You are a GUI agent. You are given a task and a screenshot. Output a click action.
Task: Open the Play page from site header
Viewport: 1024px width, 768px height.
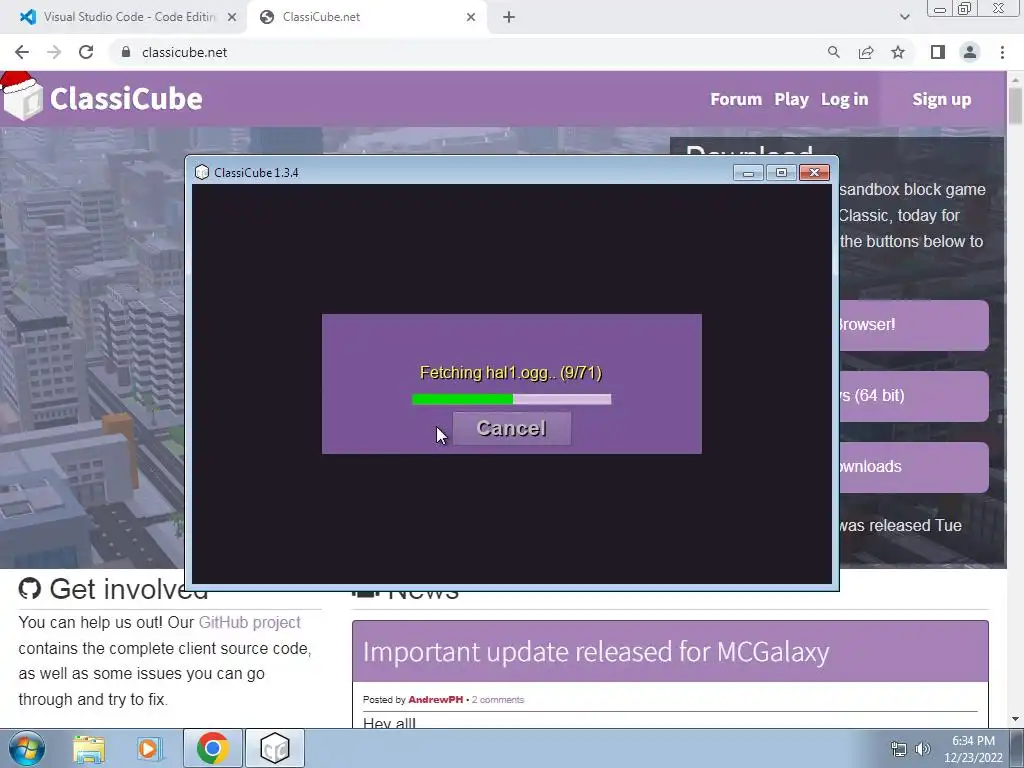point(791,99)
